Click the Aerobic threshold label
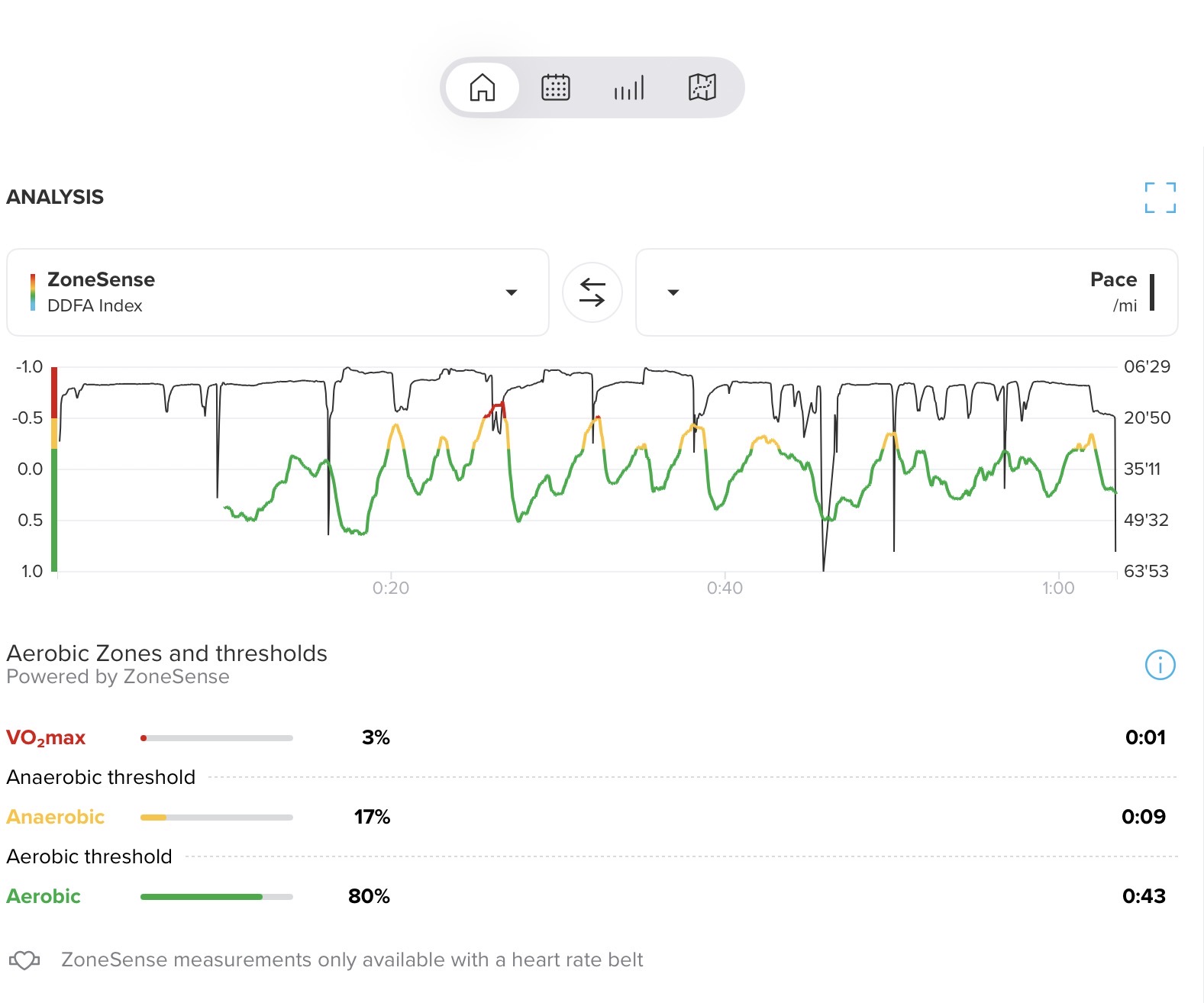 (x=89, y=856)
